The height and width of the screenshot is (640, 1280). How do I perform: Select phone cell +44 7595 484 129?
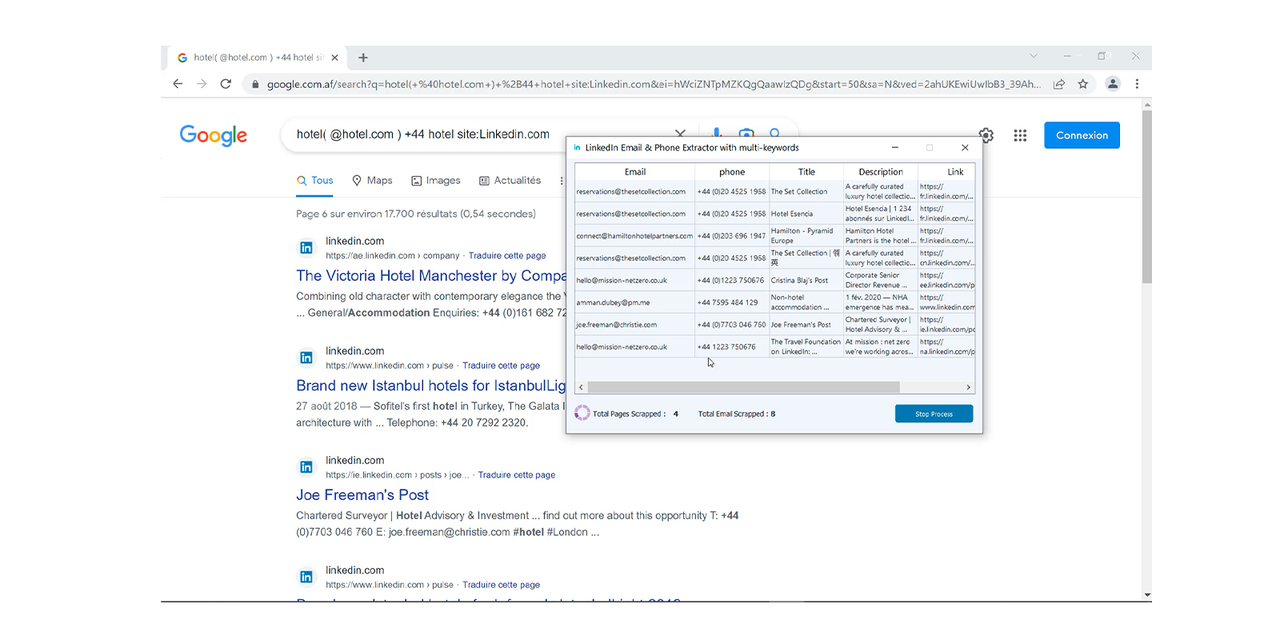(x=732, y=302)
